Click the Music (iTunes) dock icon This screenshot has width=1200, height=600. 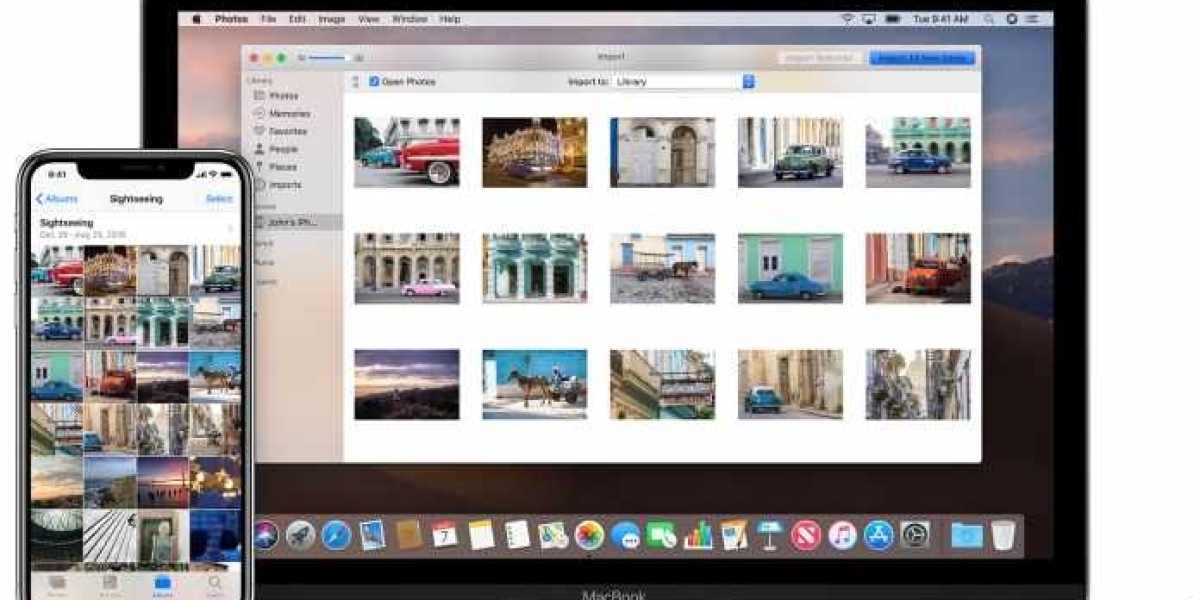pyautogui.click(x=842, y=535)
